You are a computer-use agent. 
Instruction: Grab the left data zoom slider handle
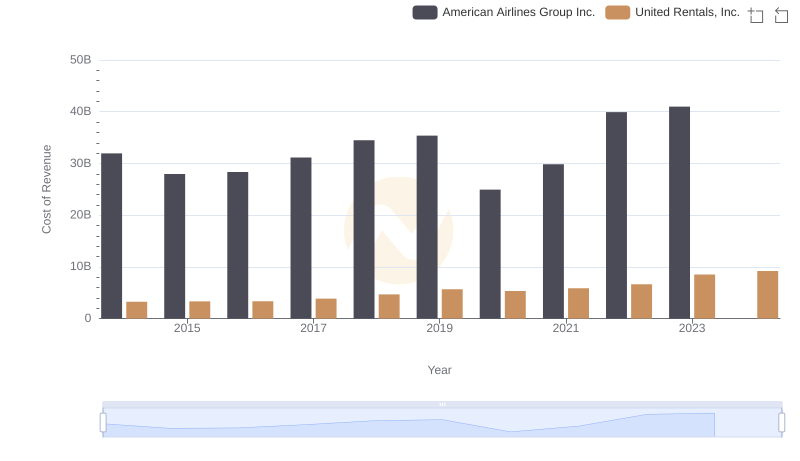click(x=103, y=423)
